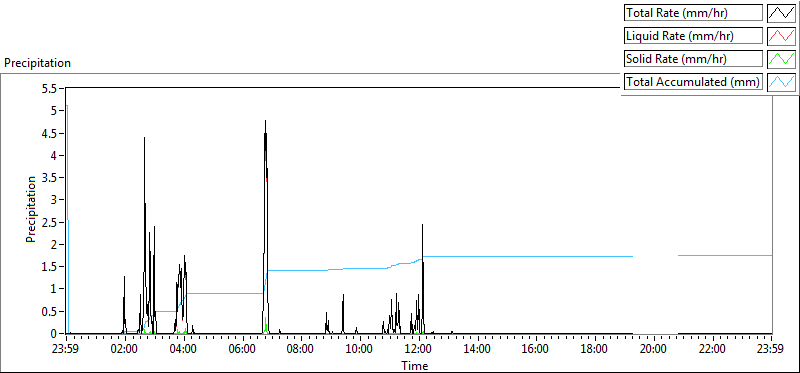Click the 18:00 time axis label
Viewport: 800px width, 373px height.
pos(595,349)
